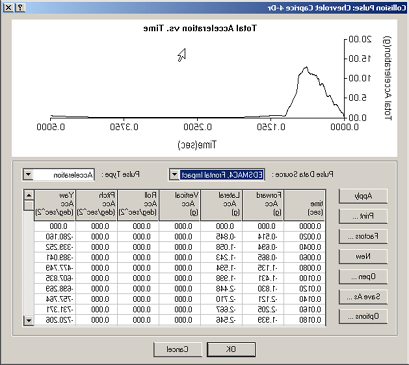
Task: Click the Apply button
Action: [363, 196]
